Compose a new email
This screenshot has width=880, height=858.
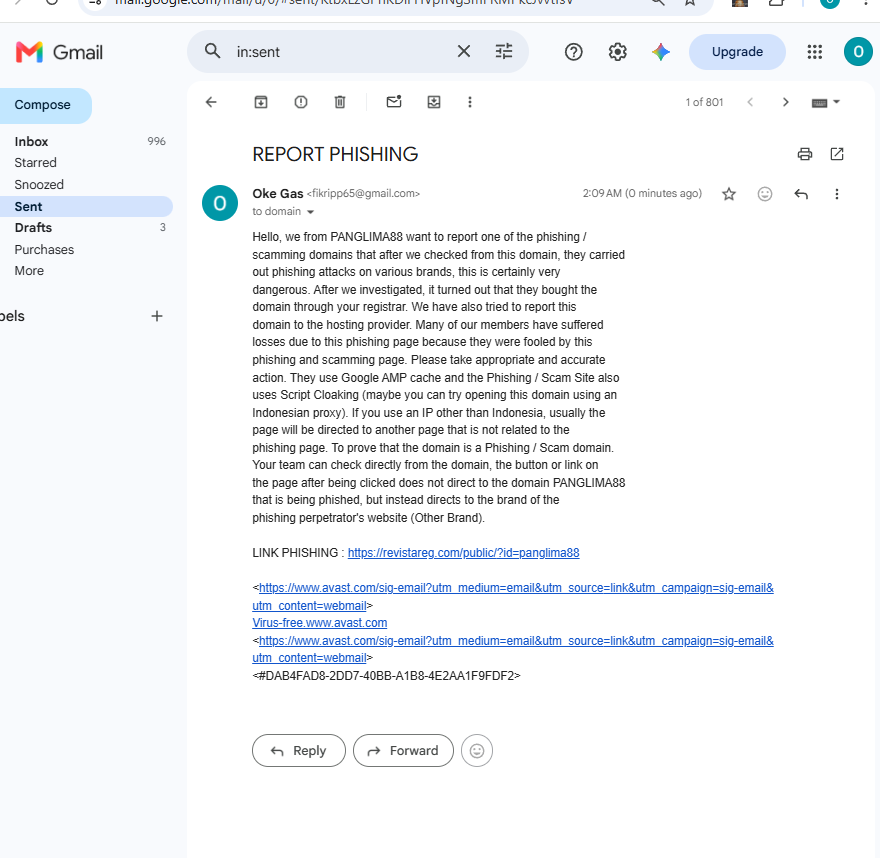tap(44, 105)
